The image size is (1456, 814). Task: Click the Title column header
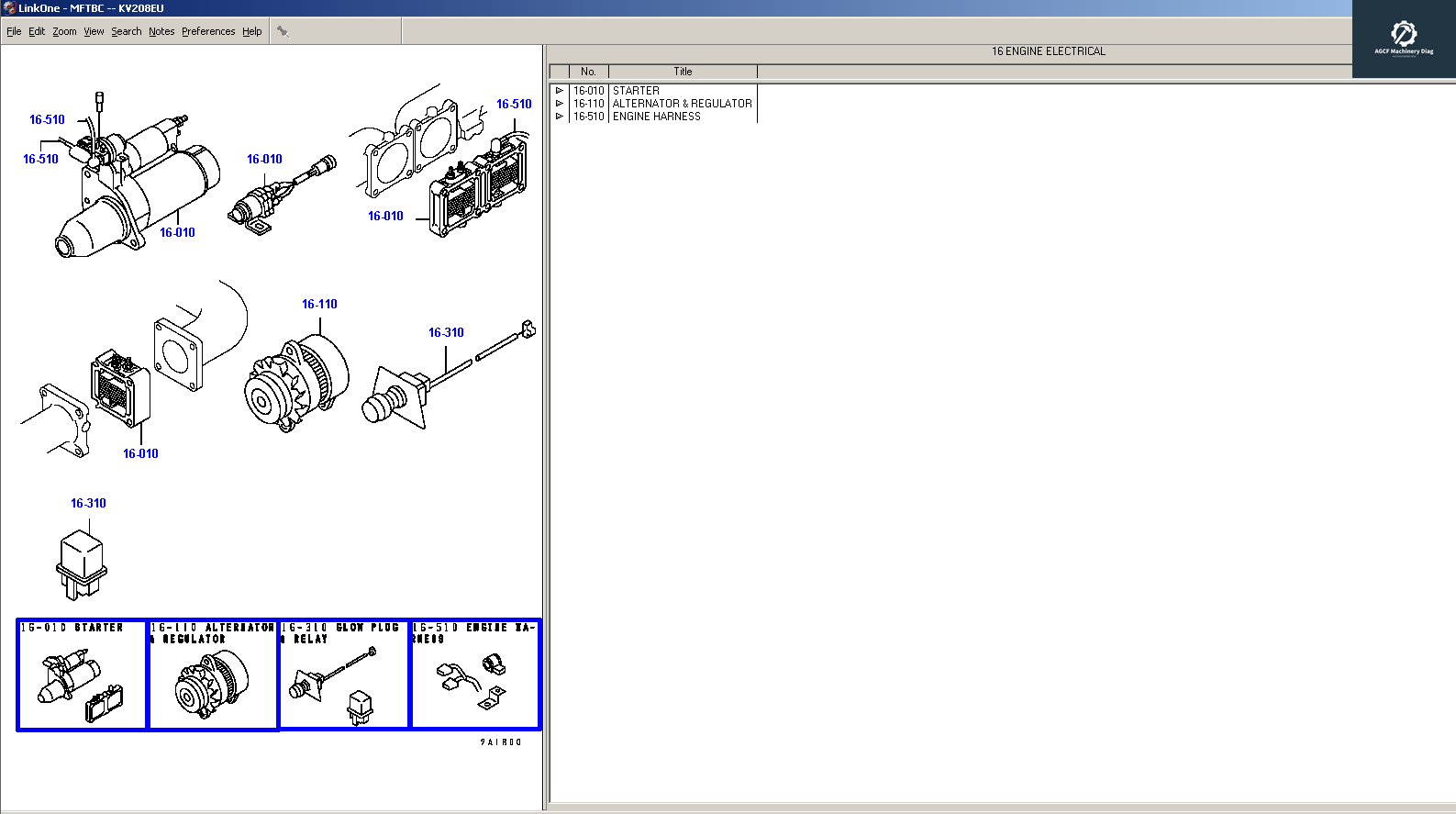click(x=683, y=72)
